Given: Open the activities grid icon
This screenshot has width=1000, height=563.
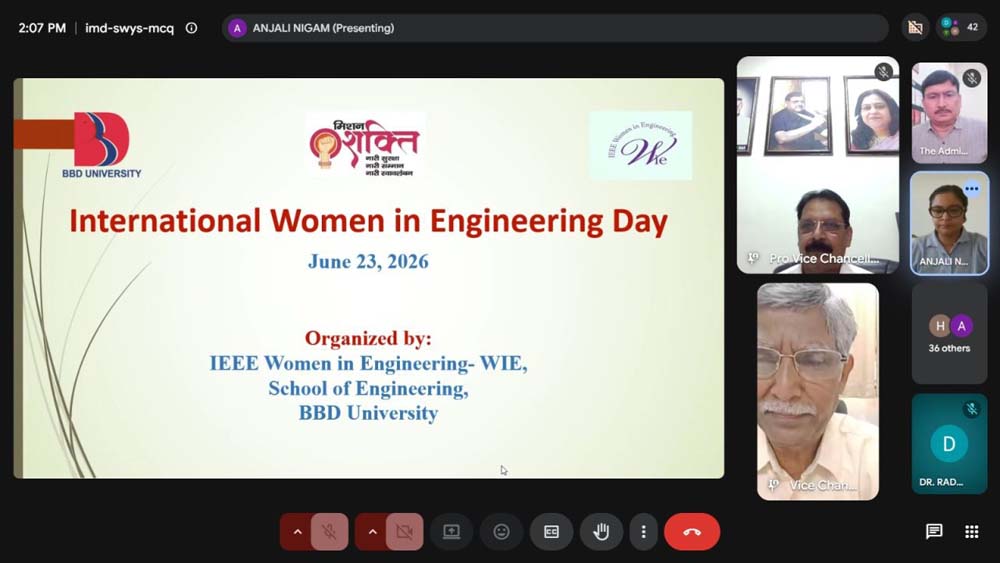Looking at the screenshot, I should point(971,531).
